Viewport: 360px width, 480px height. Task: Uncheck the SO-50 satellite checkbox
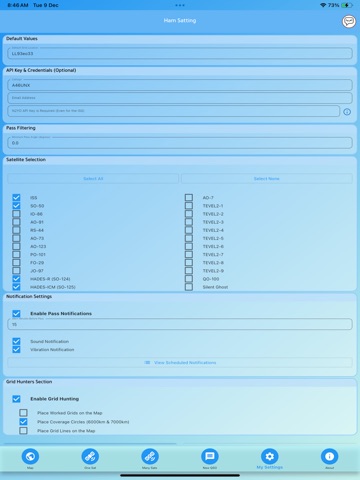click(16, 206)
